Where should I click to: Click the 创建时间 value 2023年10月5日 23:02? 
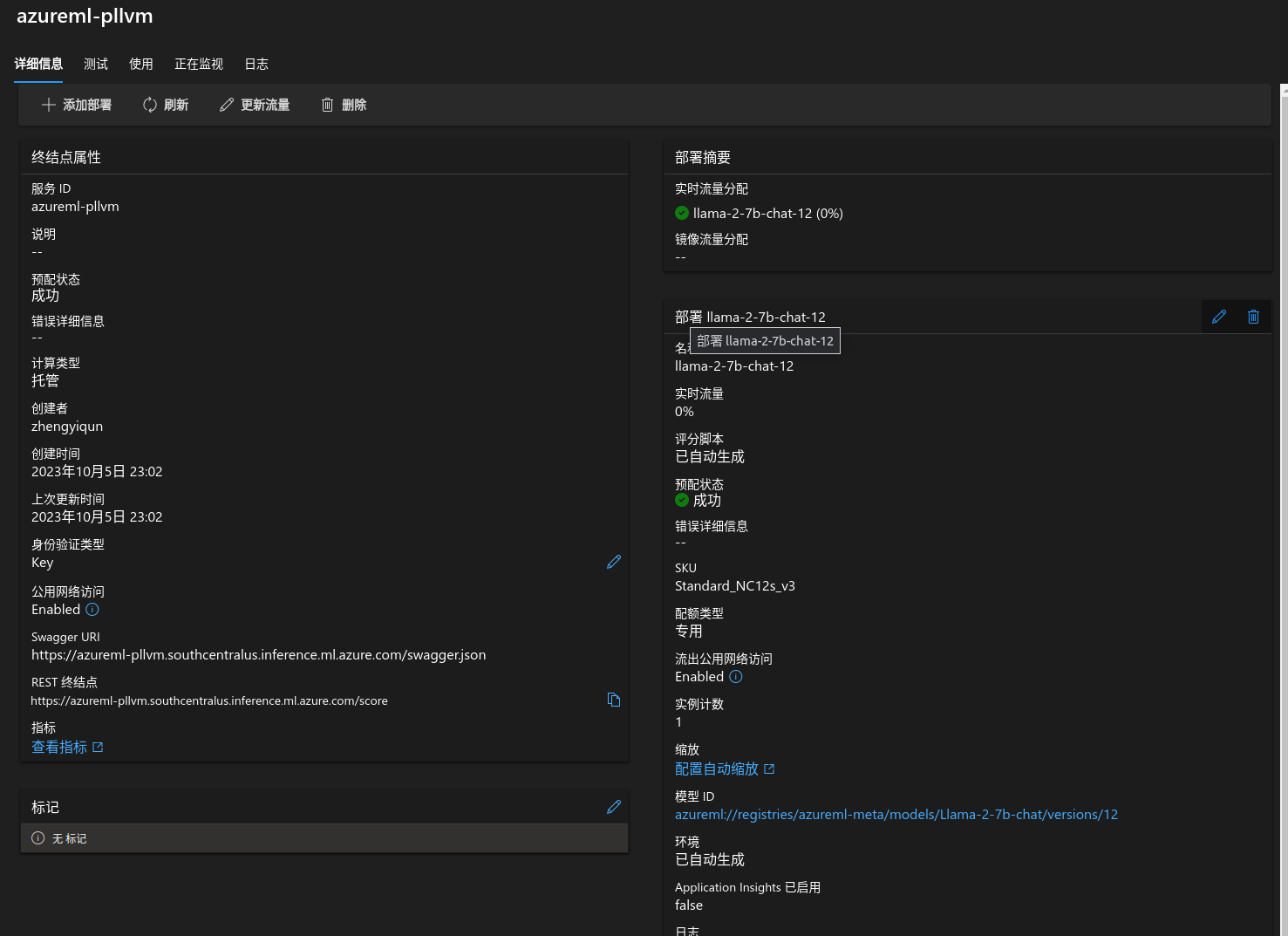(97, 472)
